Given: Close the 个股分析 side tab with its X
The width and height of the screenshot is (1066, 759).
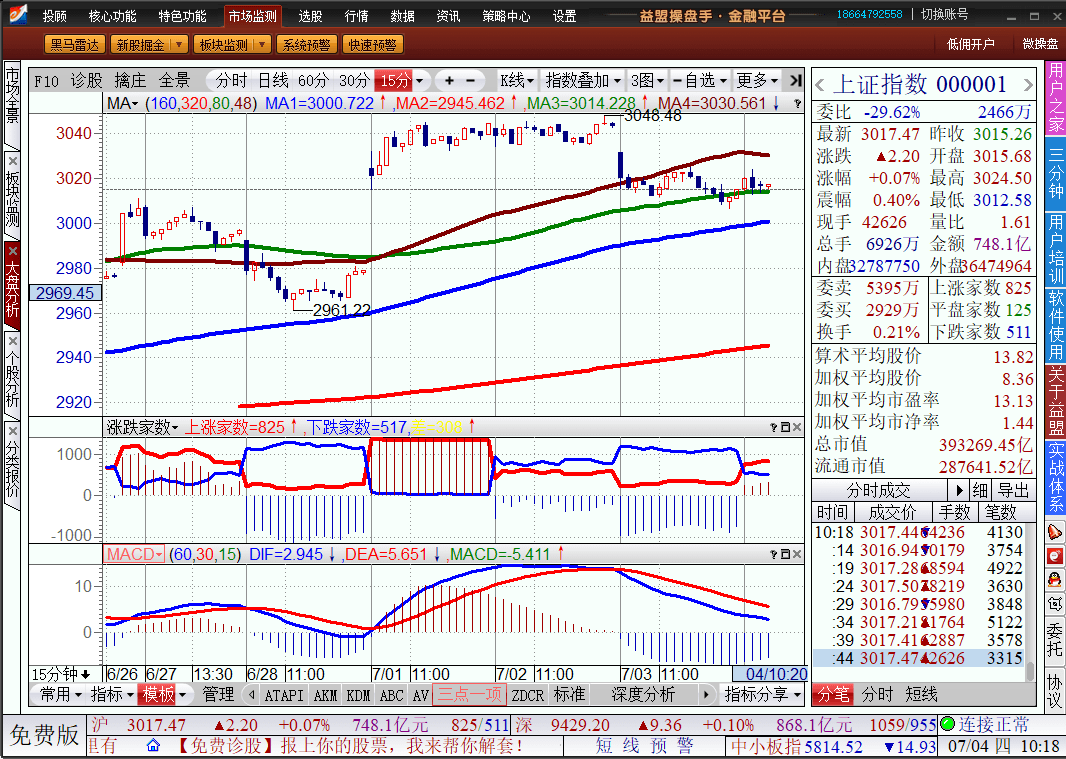Looking at the screenshot, I should (x=12, y=341).
